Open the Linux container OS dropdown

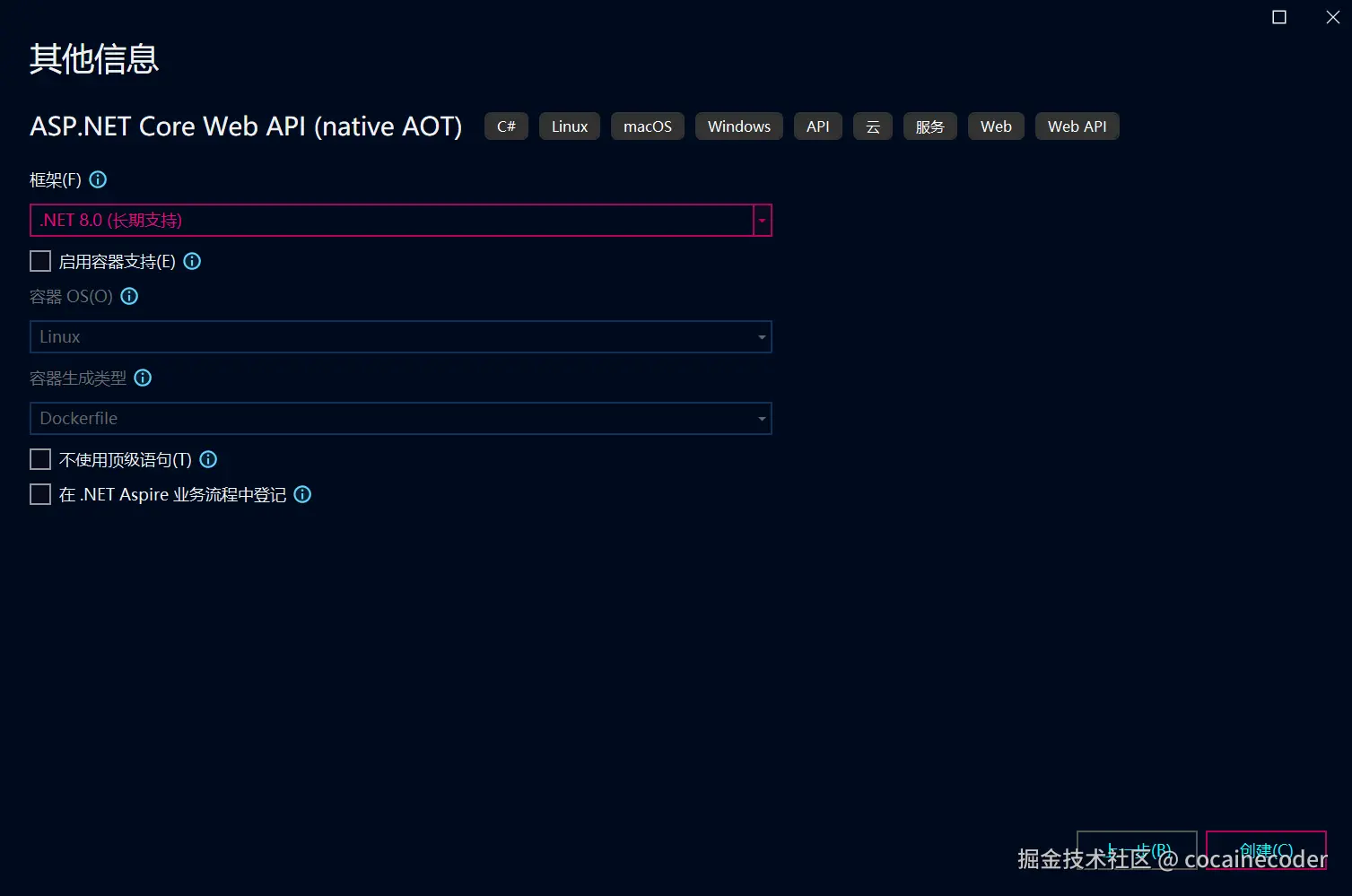tap(401, 337)
